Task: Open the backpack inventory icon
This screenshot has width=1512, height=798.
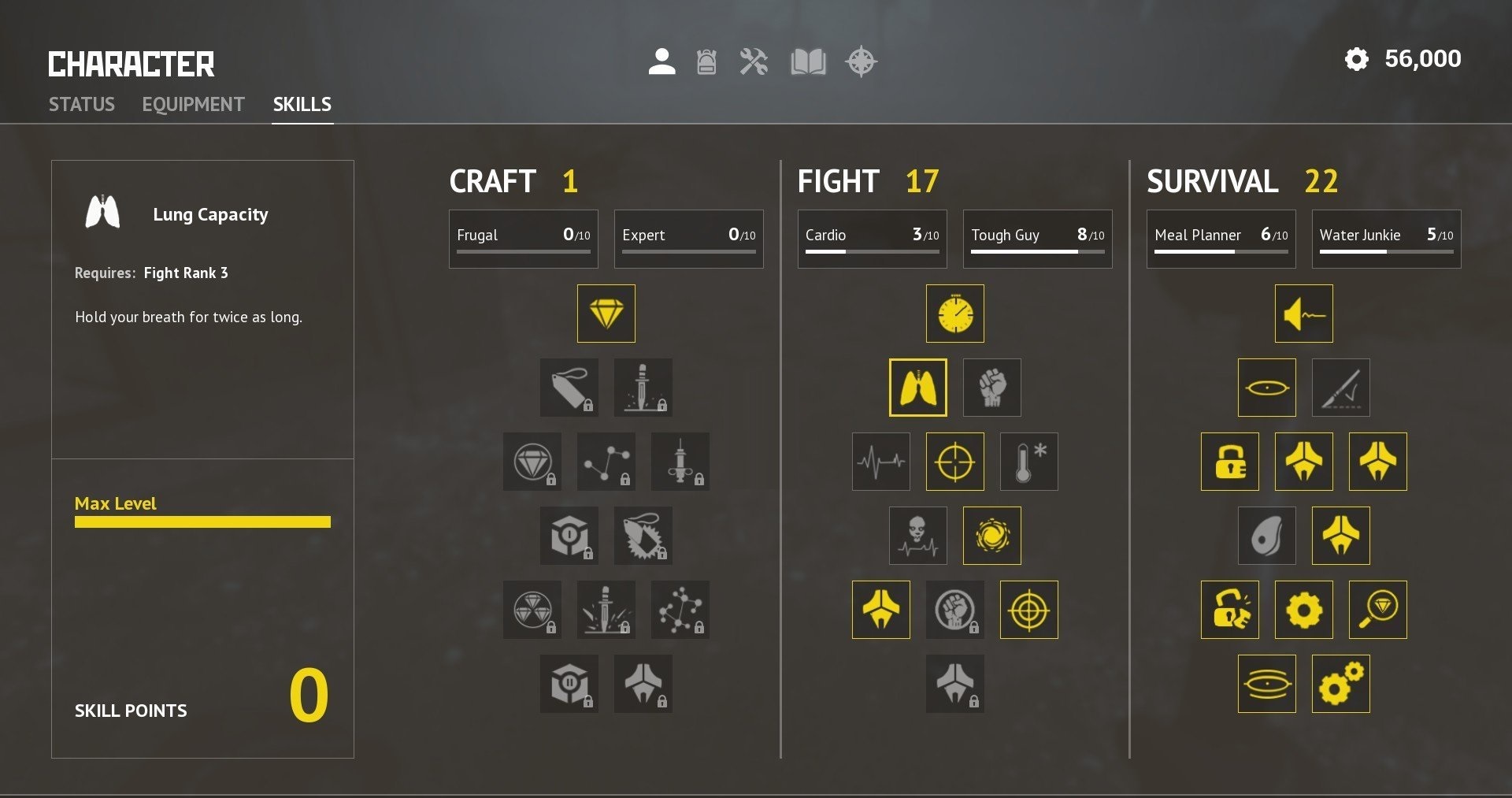Action: pos(706,61)
